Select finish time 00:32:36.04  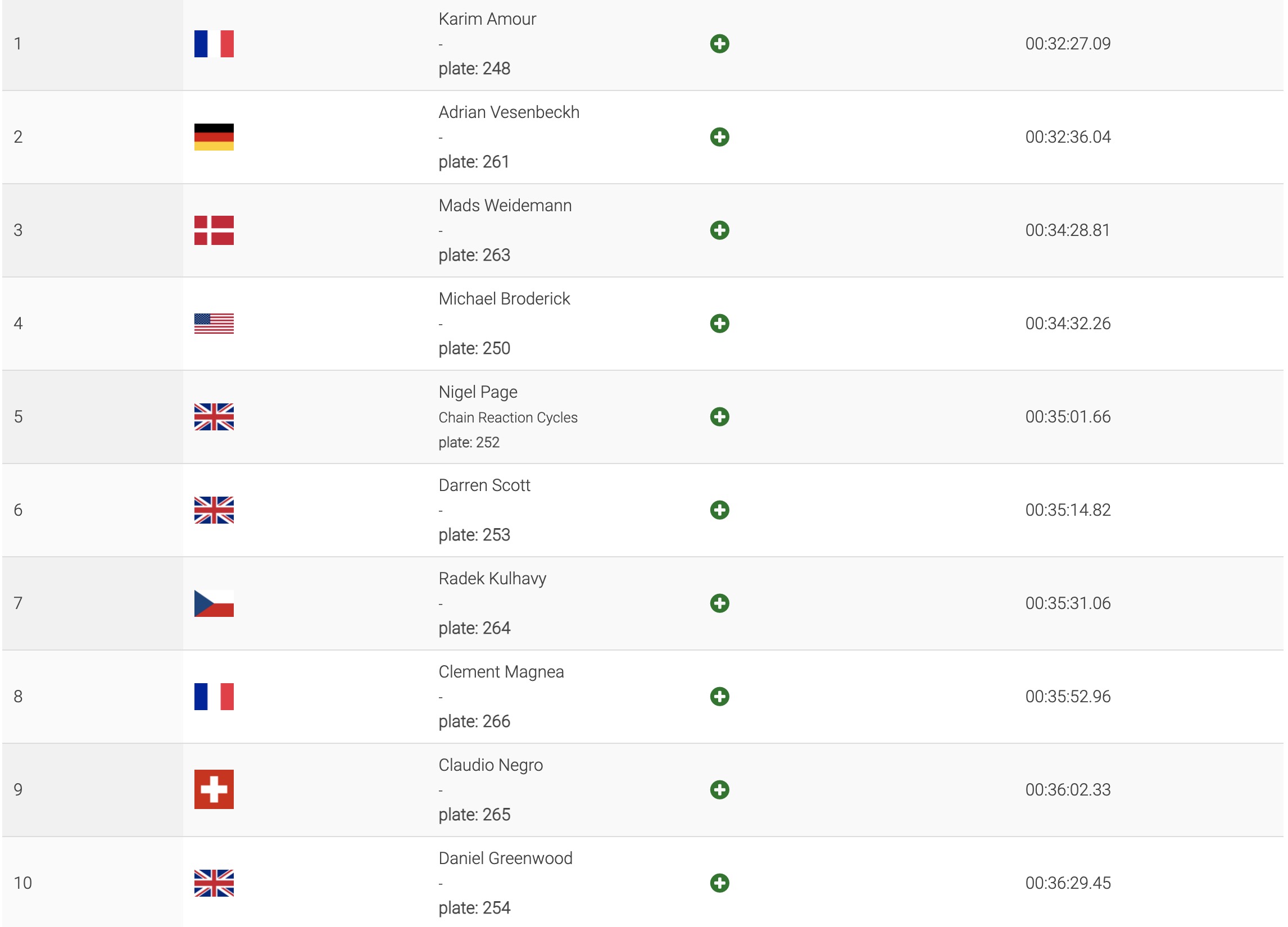click(1068, 137)
